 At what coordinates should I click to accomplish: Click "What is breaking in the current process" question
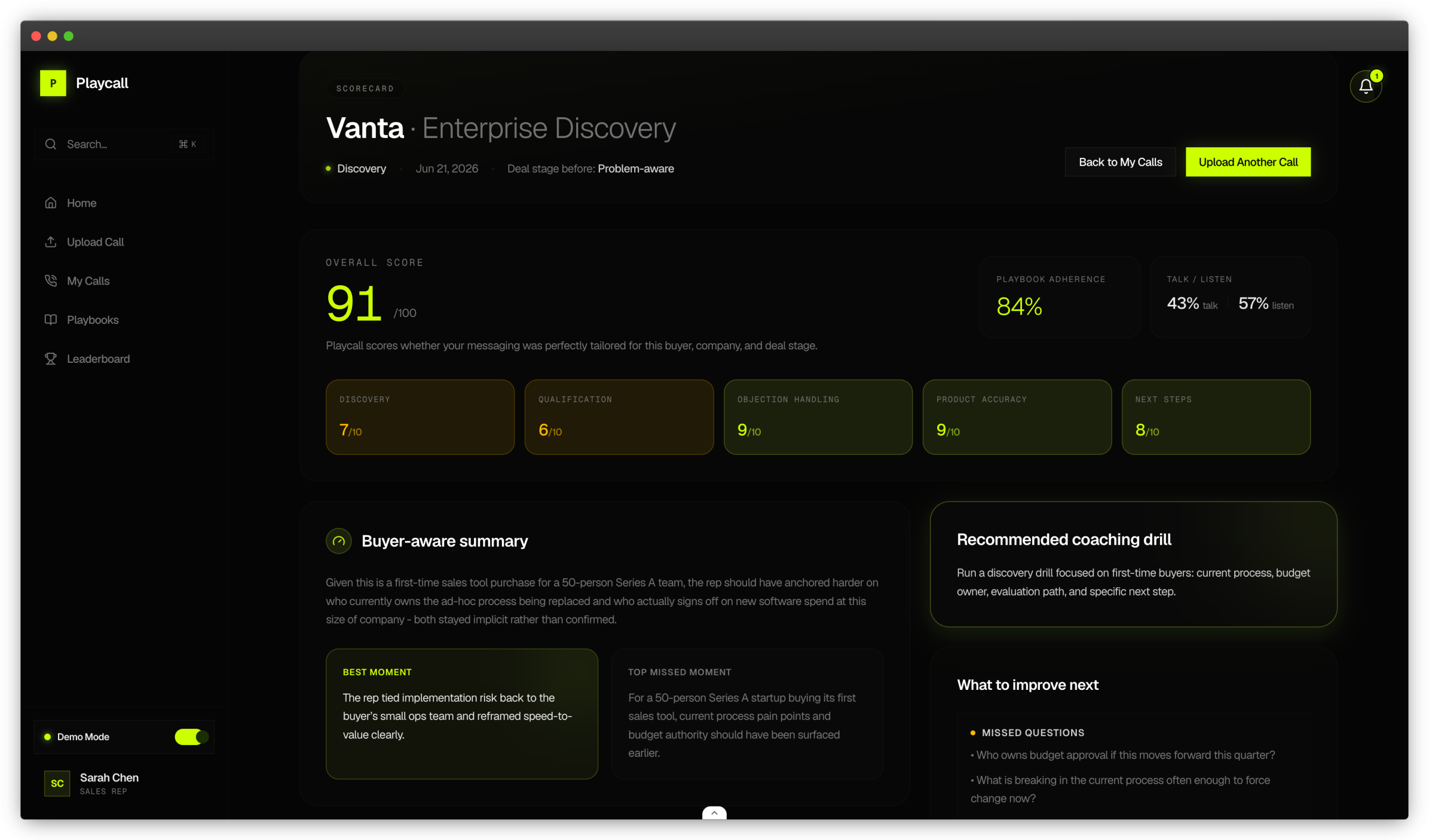tap(1120, 789)
